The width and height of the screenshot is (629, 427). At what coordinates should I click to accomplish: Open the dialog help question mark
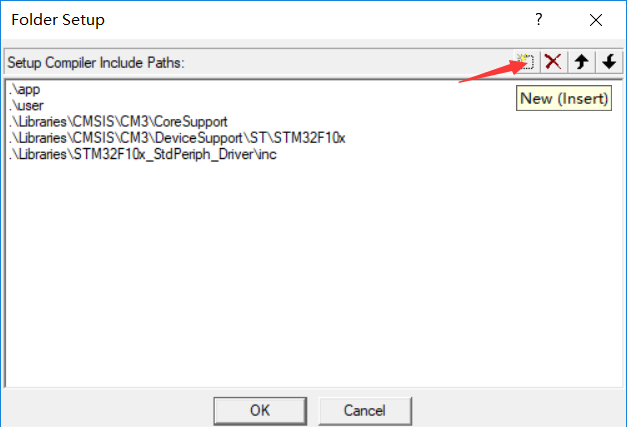539,19
